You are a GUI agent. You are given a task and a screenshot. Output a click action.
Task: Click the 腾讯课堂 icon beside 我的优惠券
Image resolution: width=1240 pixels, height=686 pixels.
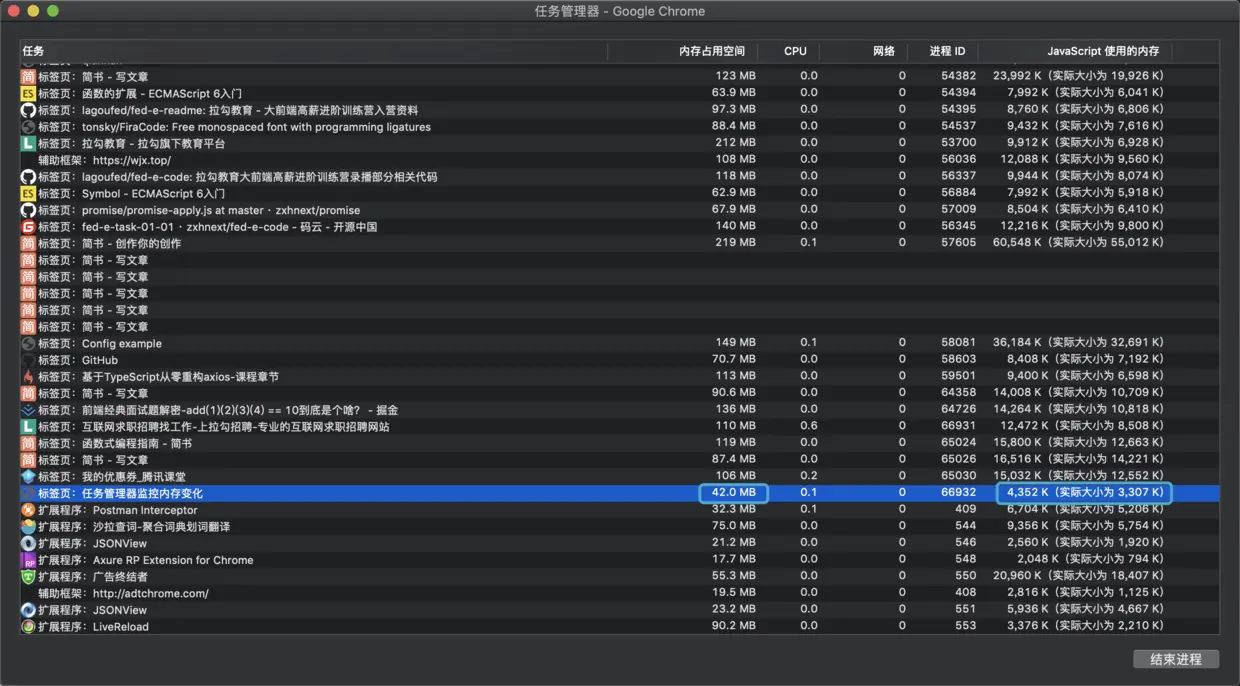28,476
